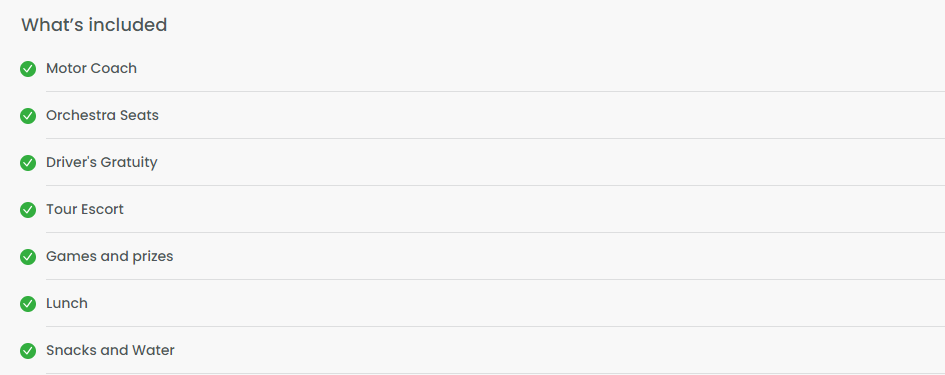Click the "What's included" heading
Viewport: 945px width, 375px height.
pyautogui.click(x=94, y=25)
